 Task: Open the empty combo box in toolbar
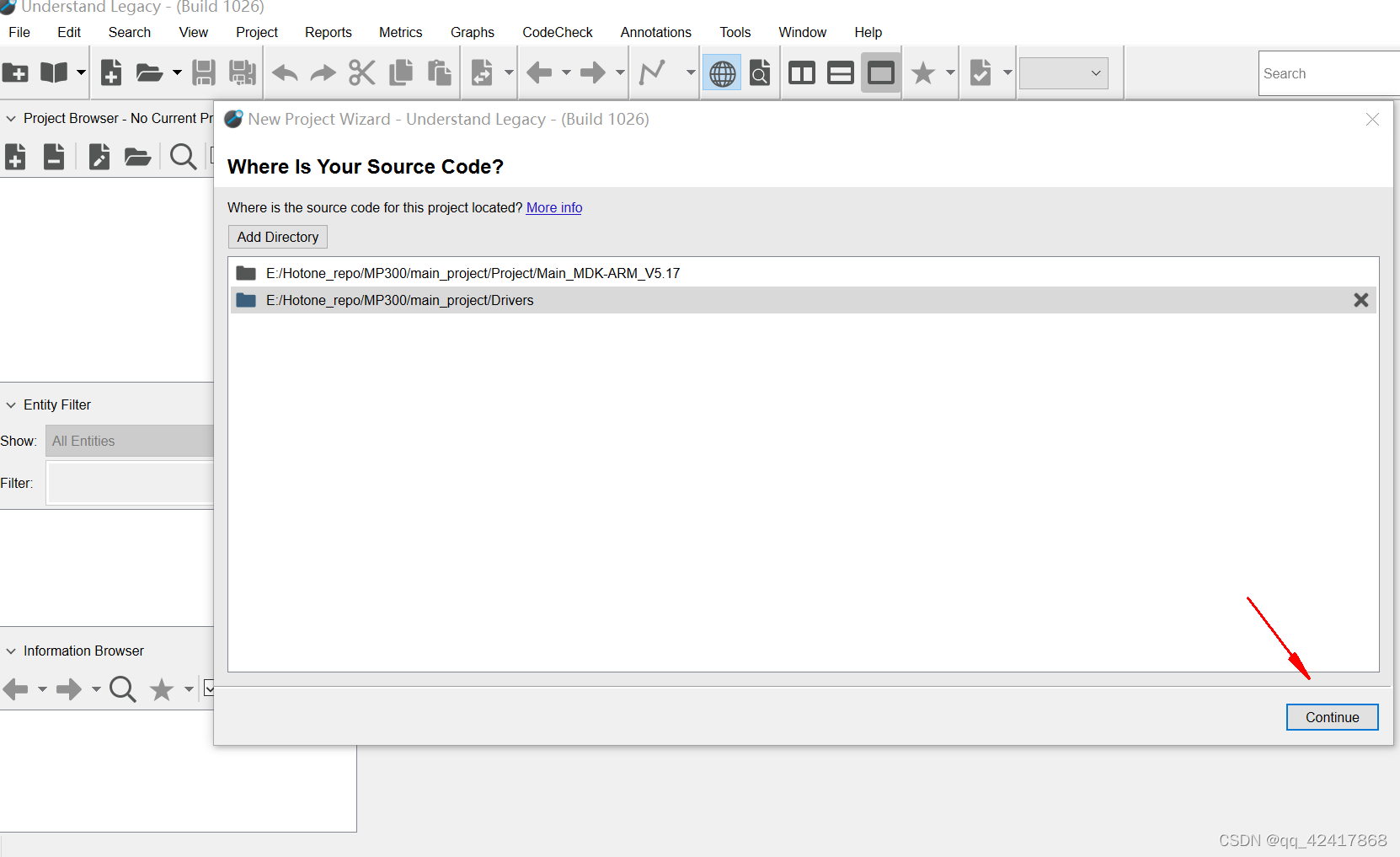coord(1064,73)
